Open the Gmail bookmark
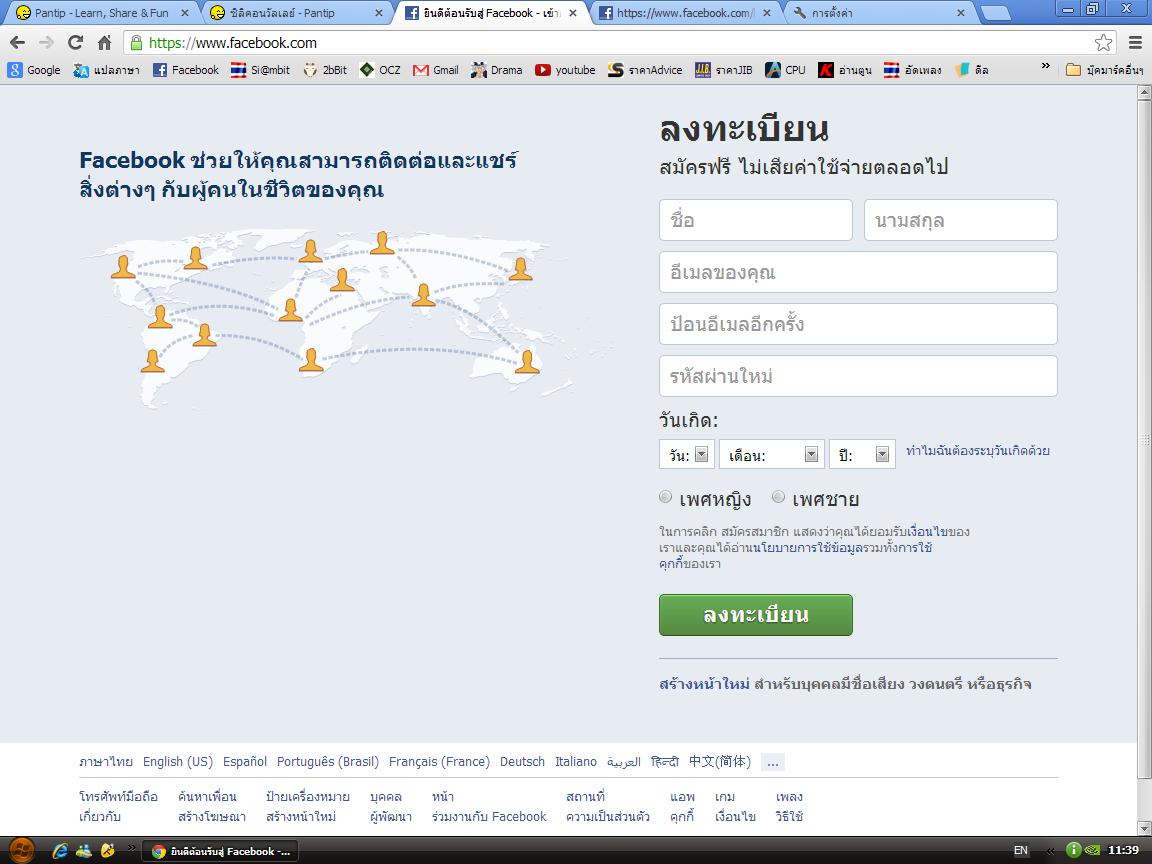Screen dimensions: 1152x864 (x=436, y=70)
